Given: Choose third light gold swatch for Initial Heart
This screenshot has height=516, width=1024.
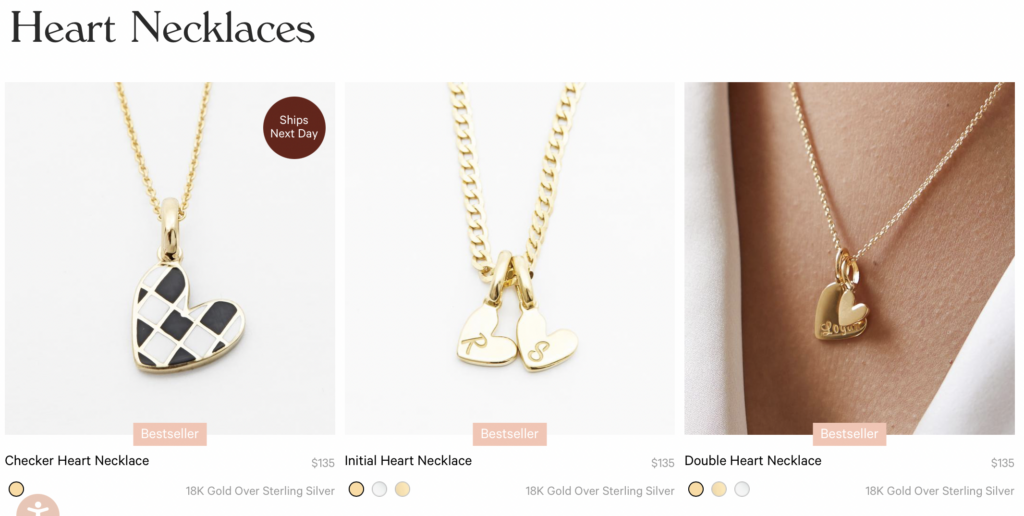Looking at the screenshot, I should tap(402, 489).
